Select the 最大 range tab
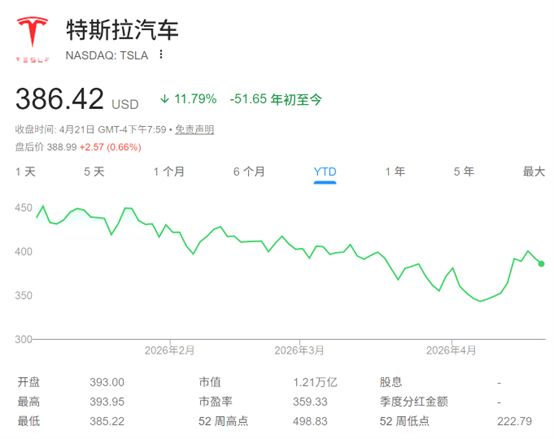554x439 pixels. click(534, 172)
